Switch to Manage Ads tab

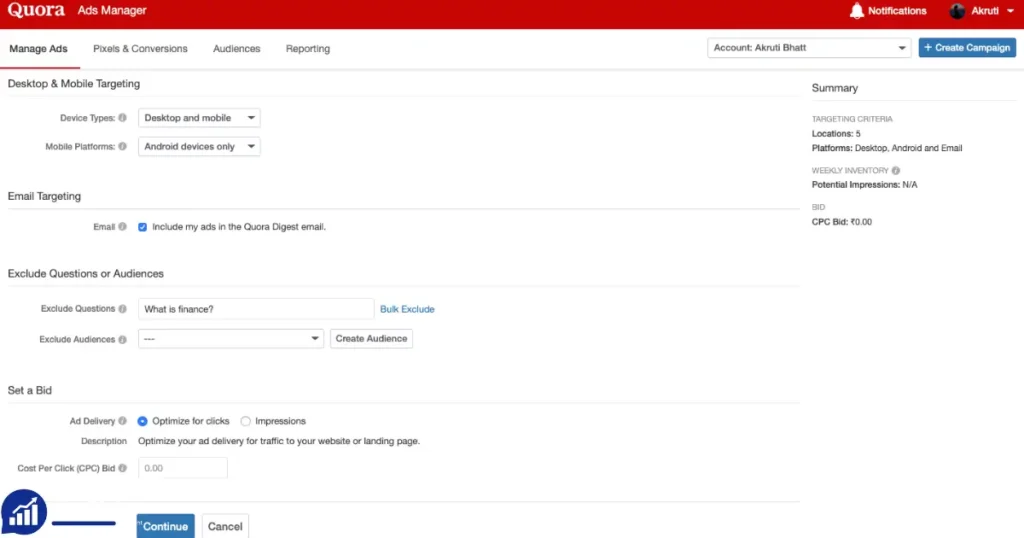39,48
